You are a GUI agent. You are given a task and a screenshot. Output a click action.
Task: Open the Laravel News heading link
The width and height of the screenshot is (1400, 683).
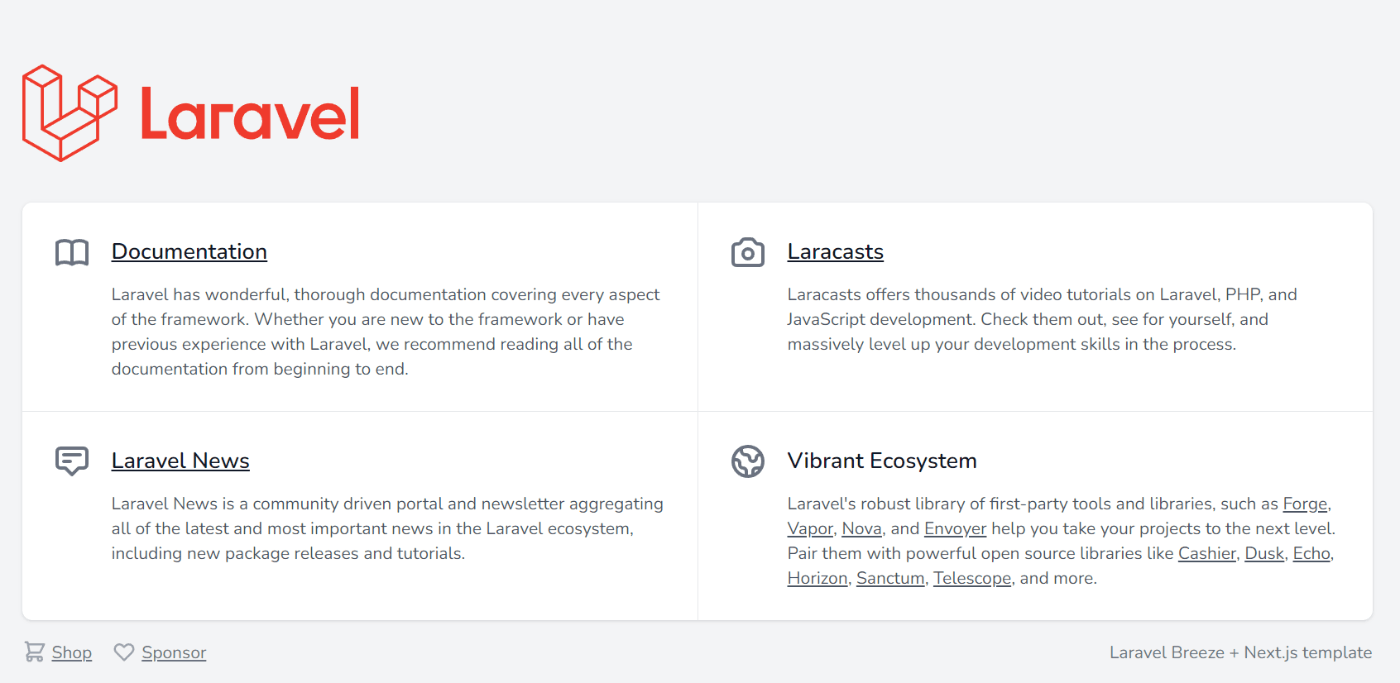tap(180, 461)
